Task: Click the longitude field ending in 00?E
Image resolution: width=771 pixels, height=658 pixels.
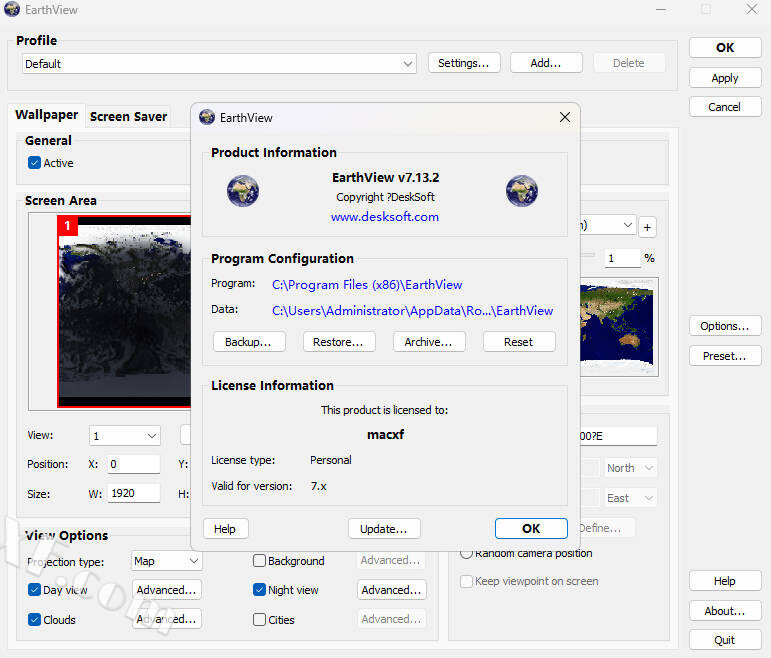Action: tap(618, 436)
